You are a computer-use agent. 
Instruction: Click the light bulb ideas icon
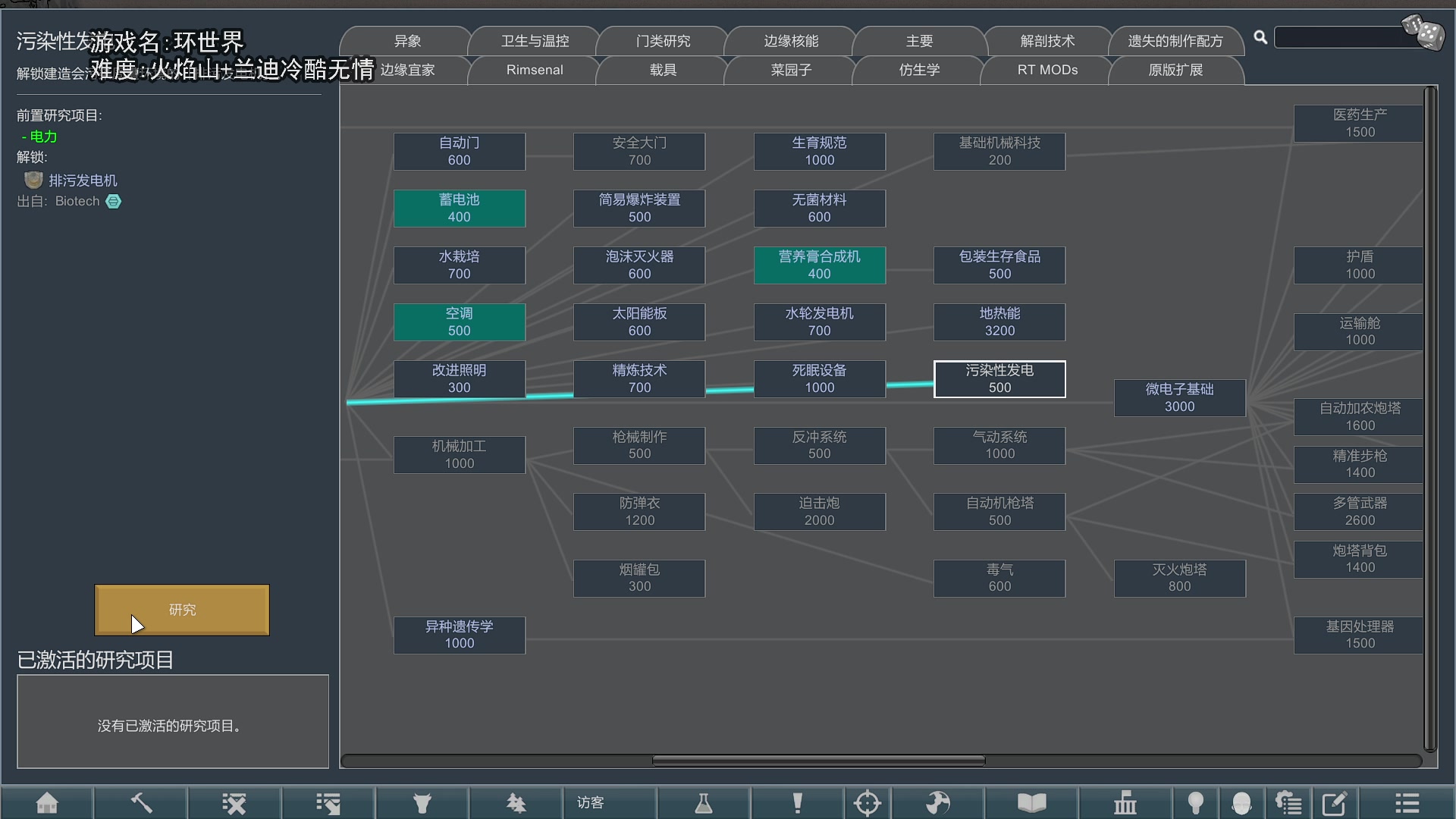[x=1196, y=802]
